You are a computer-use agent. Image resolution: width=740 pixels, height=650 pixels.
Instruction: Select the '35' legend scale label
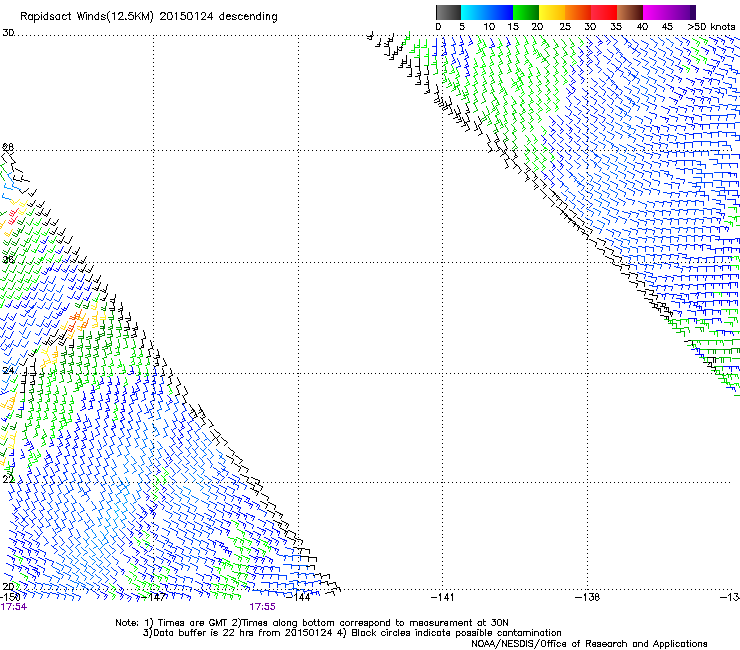pos(616,27)
